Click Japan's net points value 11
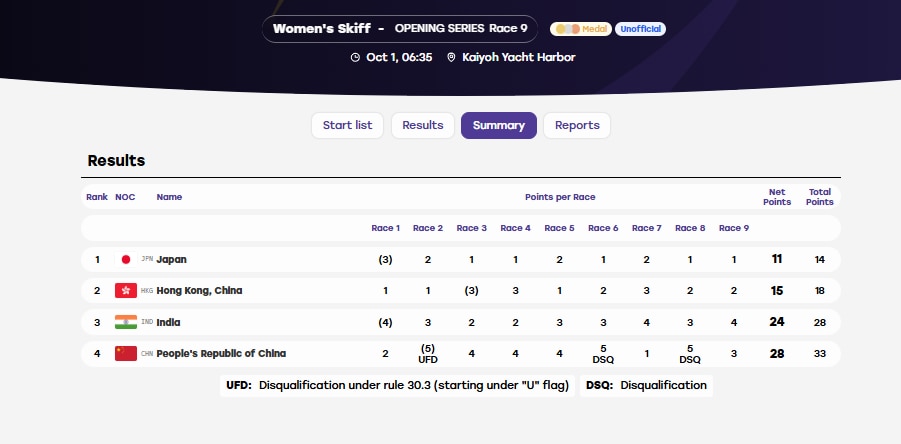This screenshot has height=444, width=901. [x=777, y=260]
